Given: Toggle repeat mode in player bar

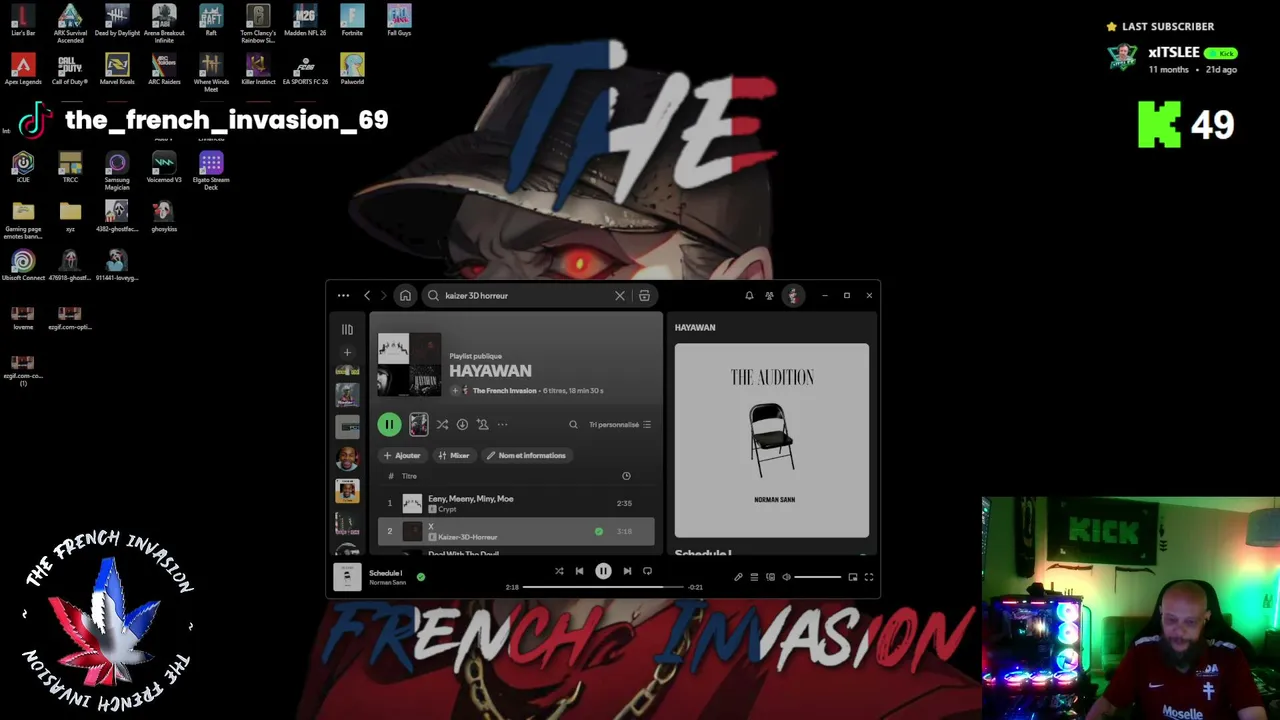Looking at the screenshot, I should pos(647,571).
